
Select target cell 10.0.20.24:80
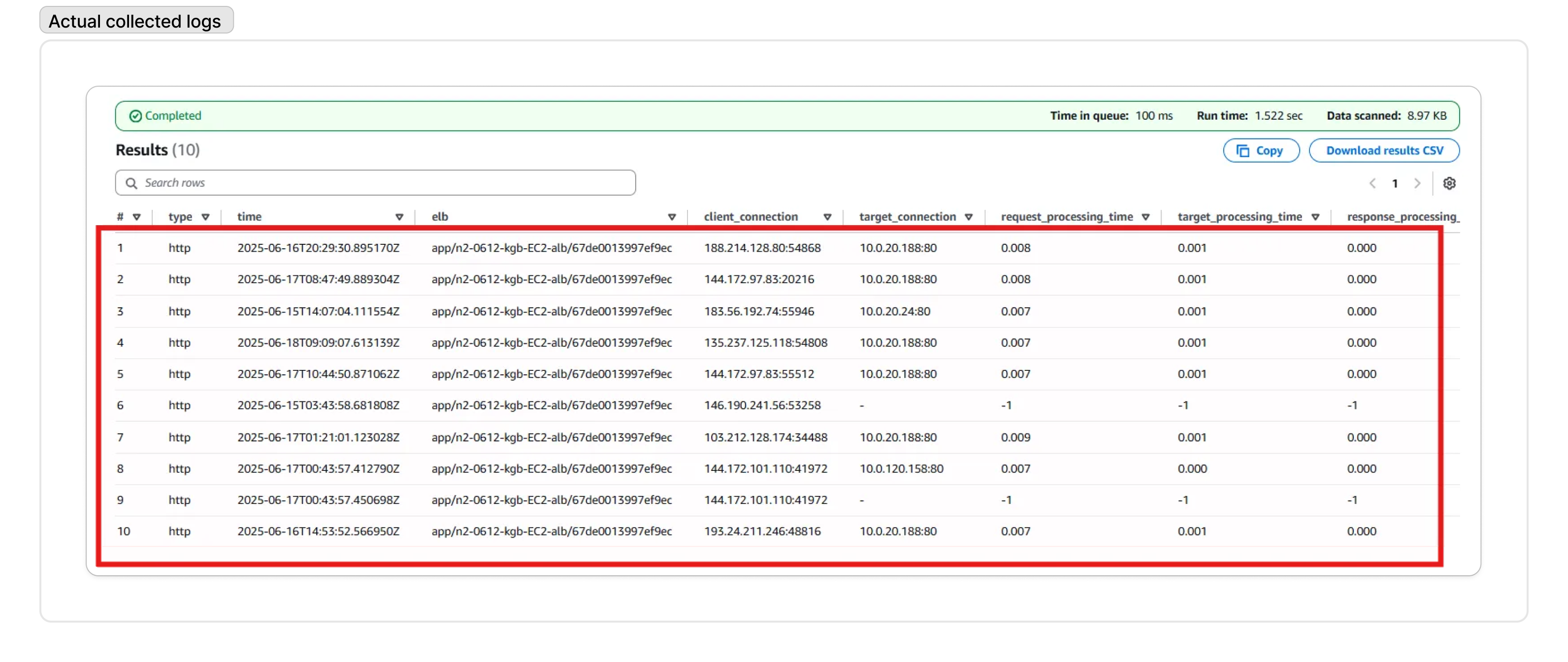pos(895,311)
